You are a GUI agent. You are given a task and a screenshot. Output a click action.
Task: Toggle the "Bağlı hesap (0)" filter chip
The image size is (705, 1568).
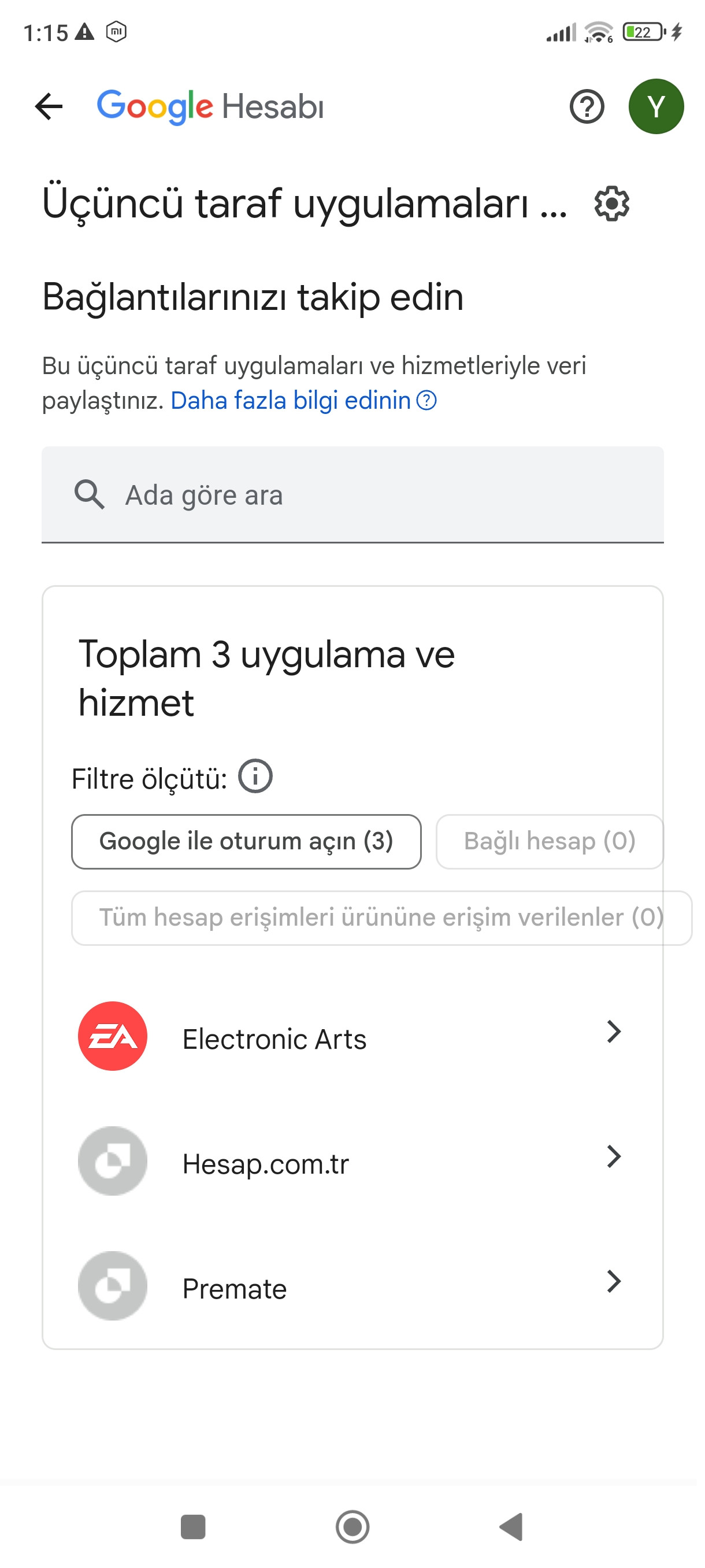(548, 841)
